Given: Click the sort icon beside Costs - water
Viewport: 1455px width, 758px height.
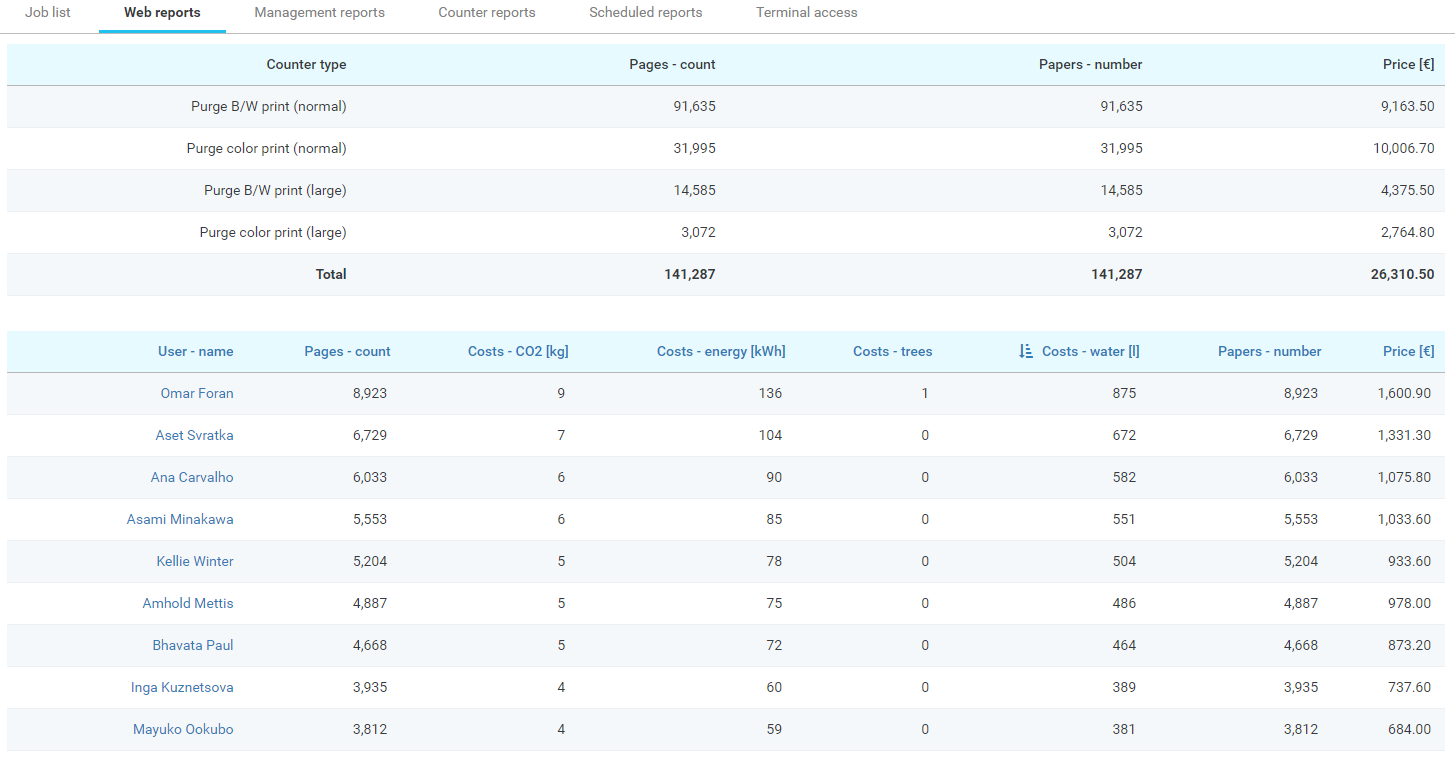Looking at the screenshot, I should [x=1025, y=351].
